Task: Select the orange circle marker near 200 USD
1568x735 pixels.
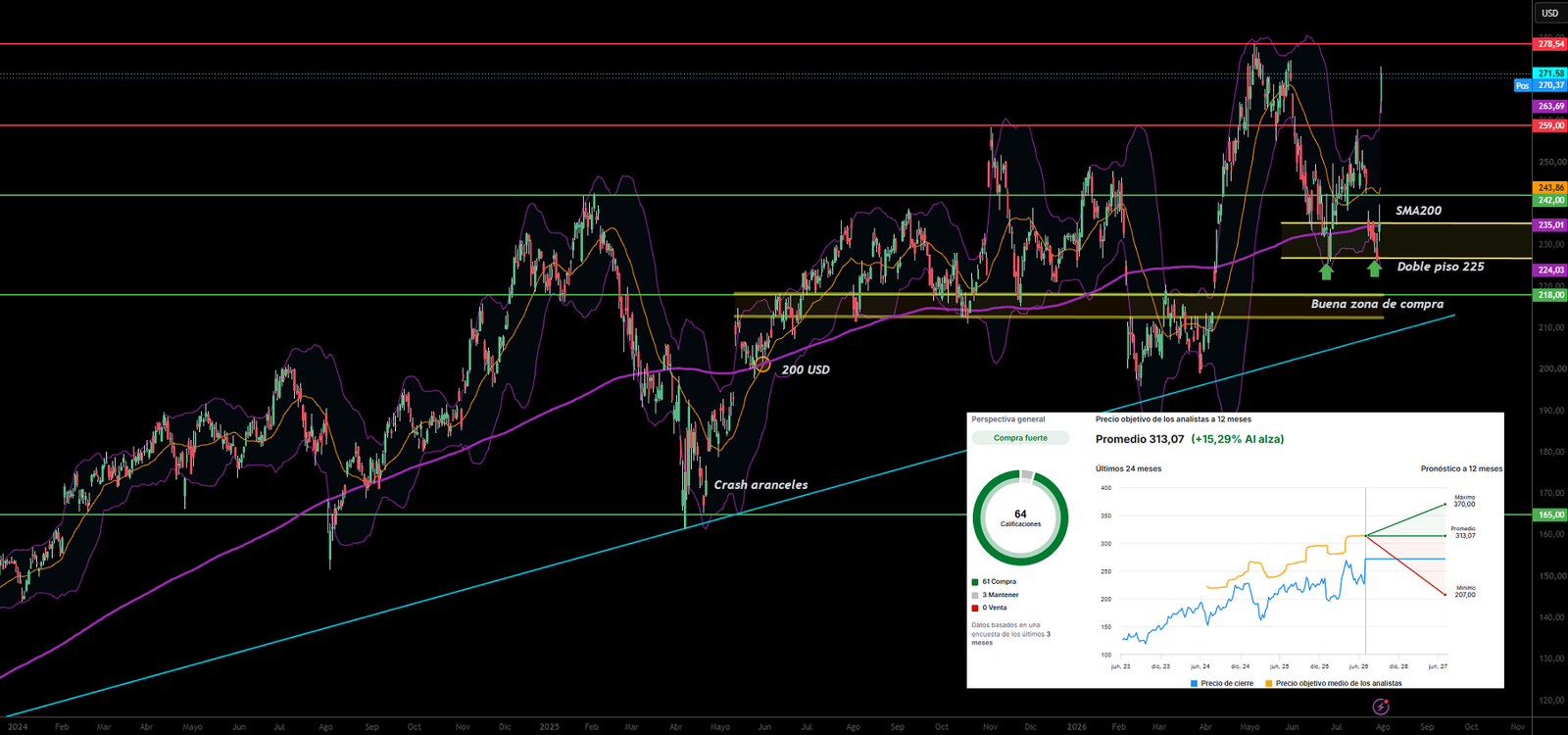Action: click(x=761, y=367)
